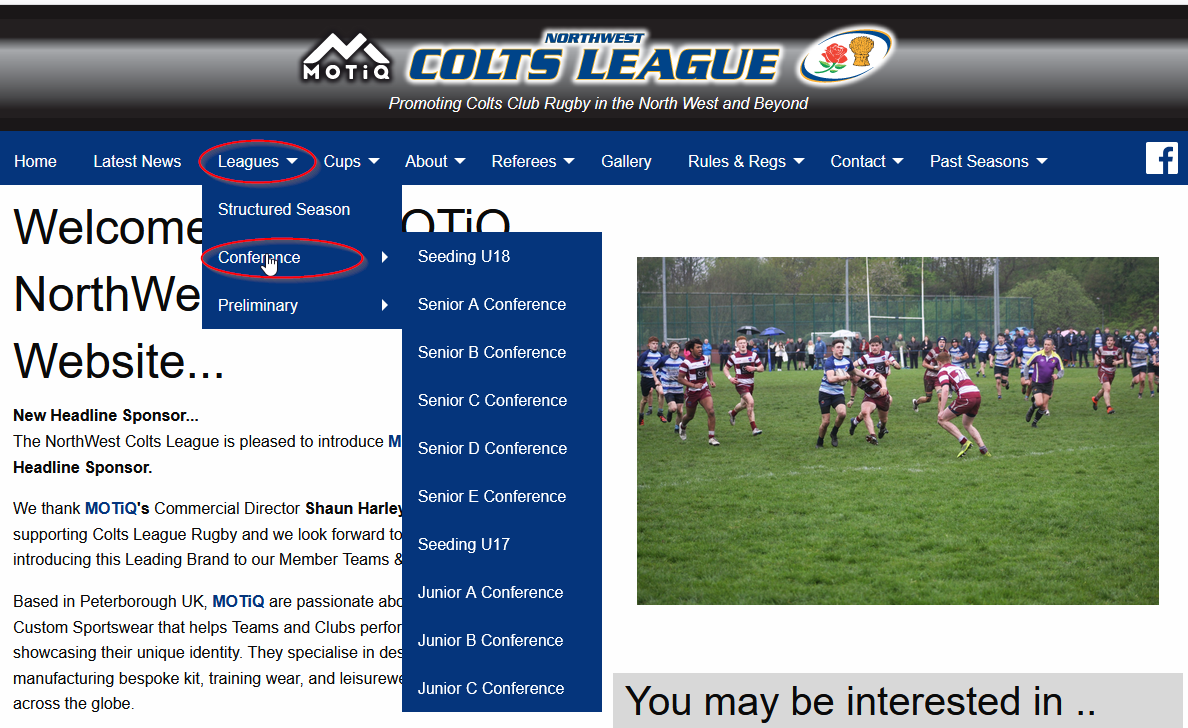Open the Facebook page icon
Screen dimensions: 1188x728
pos(1161,158)
